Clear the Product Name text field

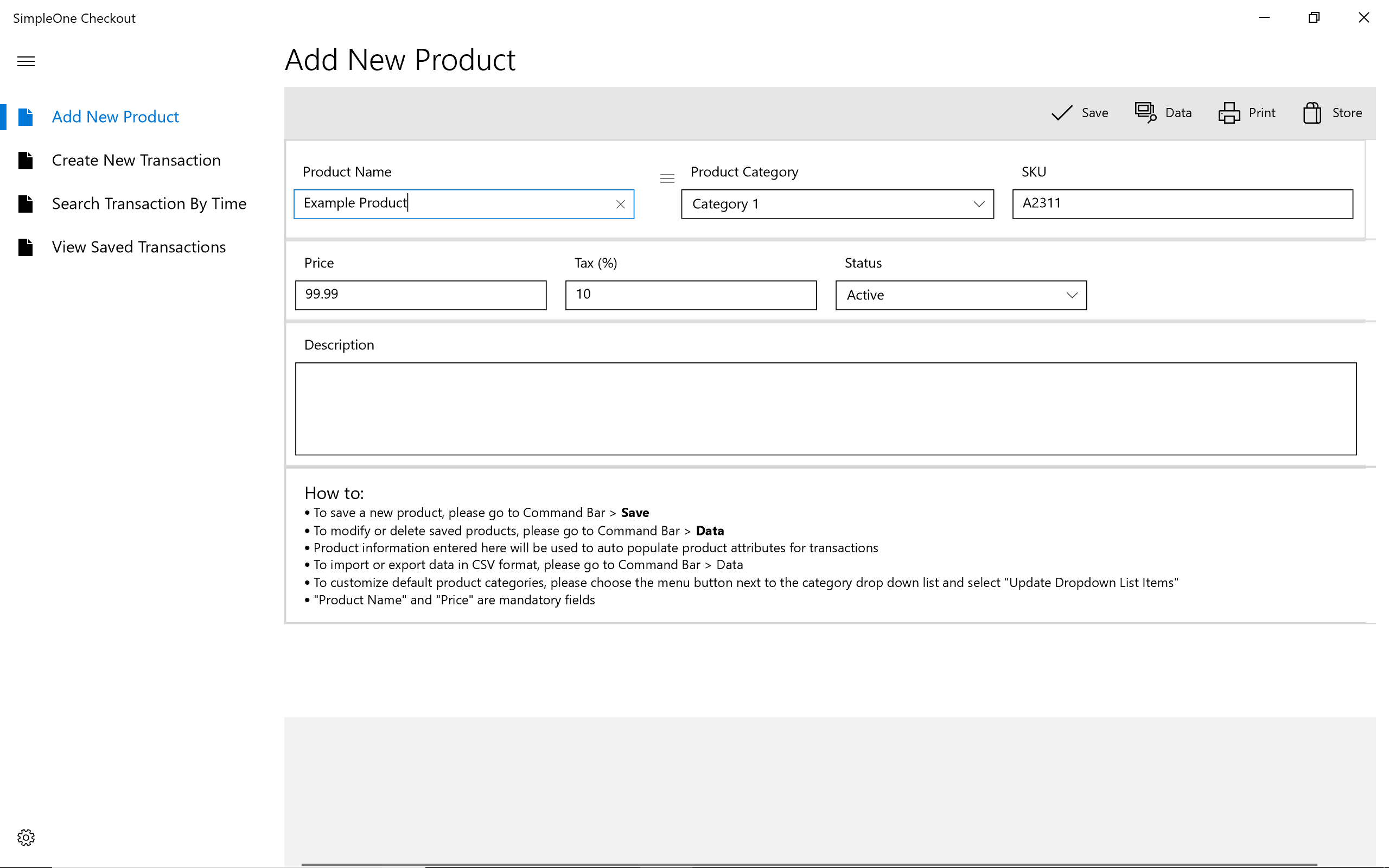tap(620, 205)
